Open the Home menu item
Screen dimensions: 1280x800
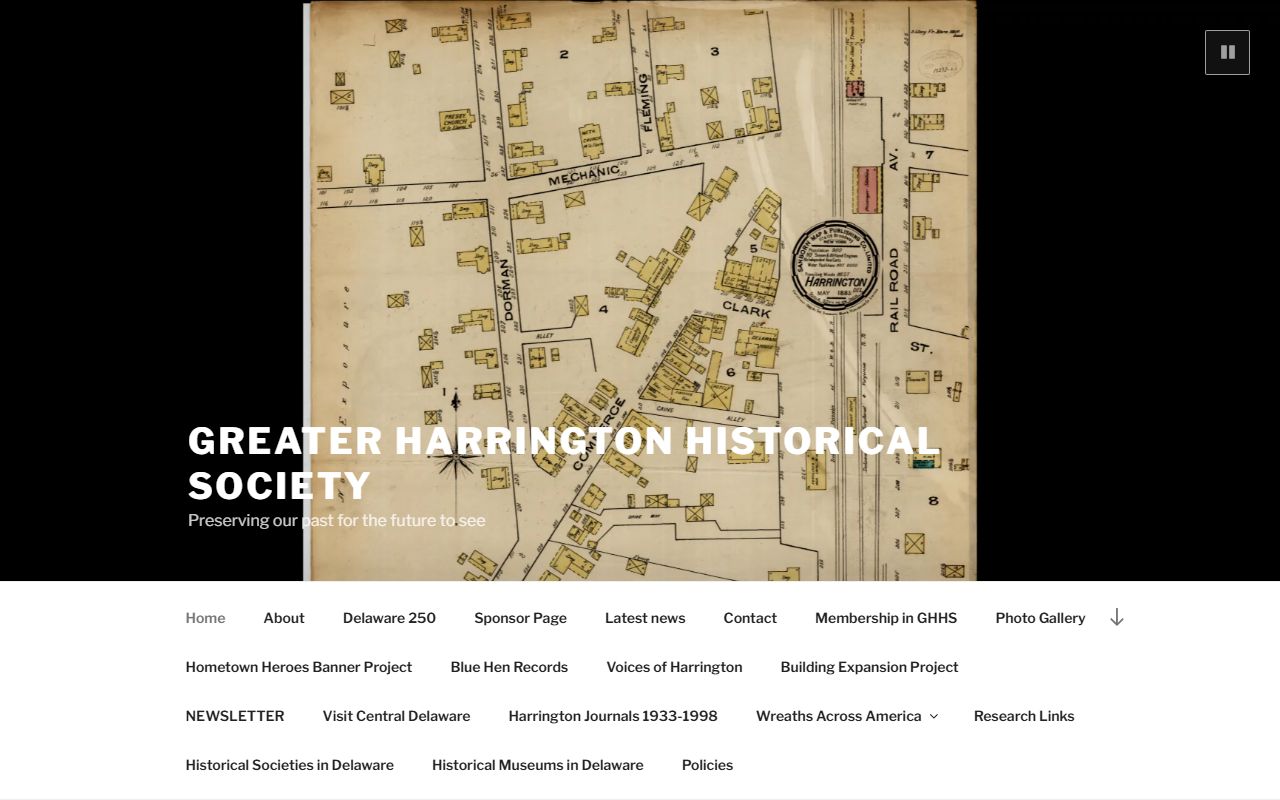point(205,618)
